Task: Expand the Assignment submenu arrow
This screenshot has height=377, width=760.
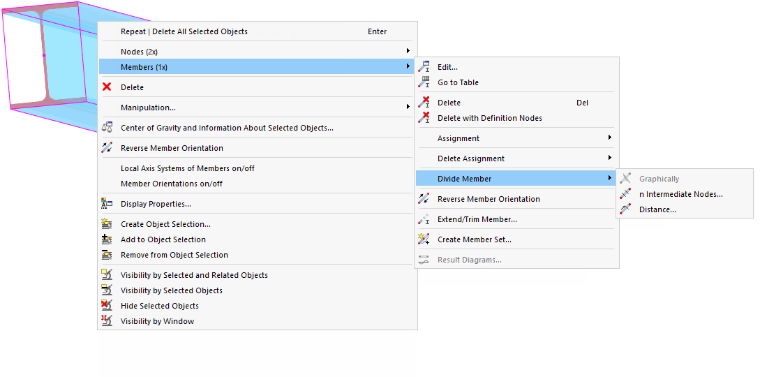Action: (610, 138)
